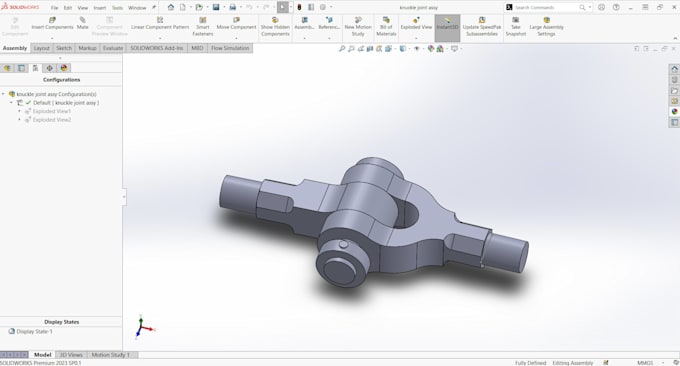Pin the menu bar with pushpin

pos(154,7)
